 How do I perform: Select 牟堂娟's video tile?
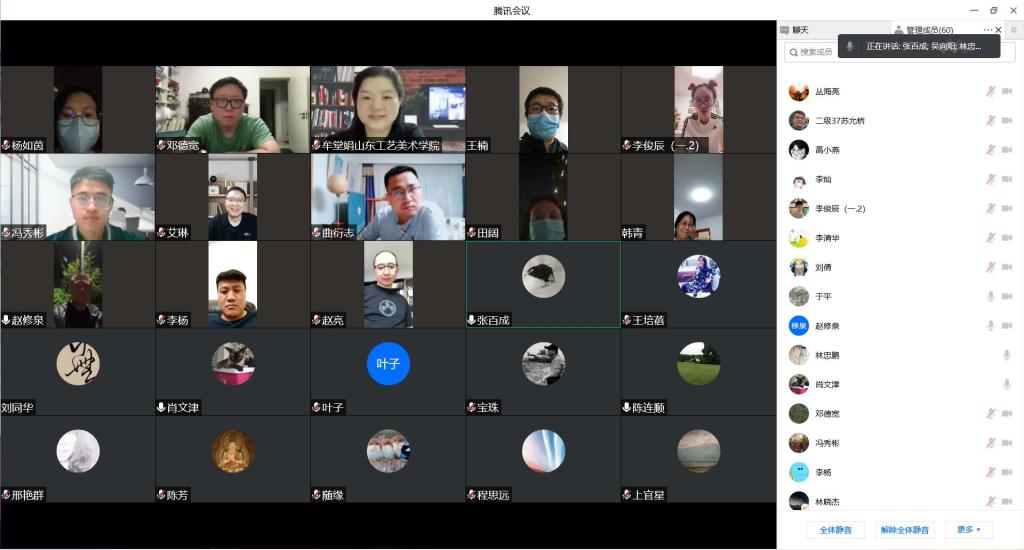388,110
